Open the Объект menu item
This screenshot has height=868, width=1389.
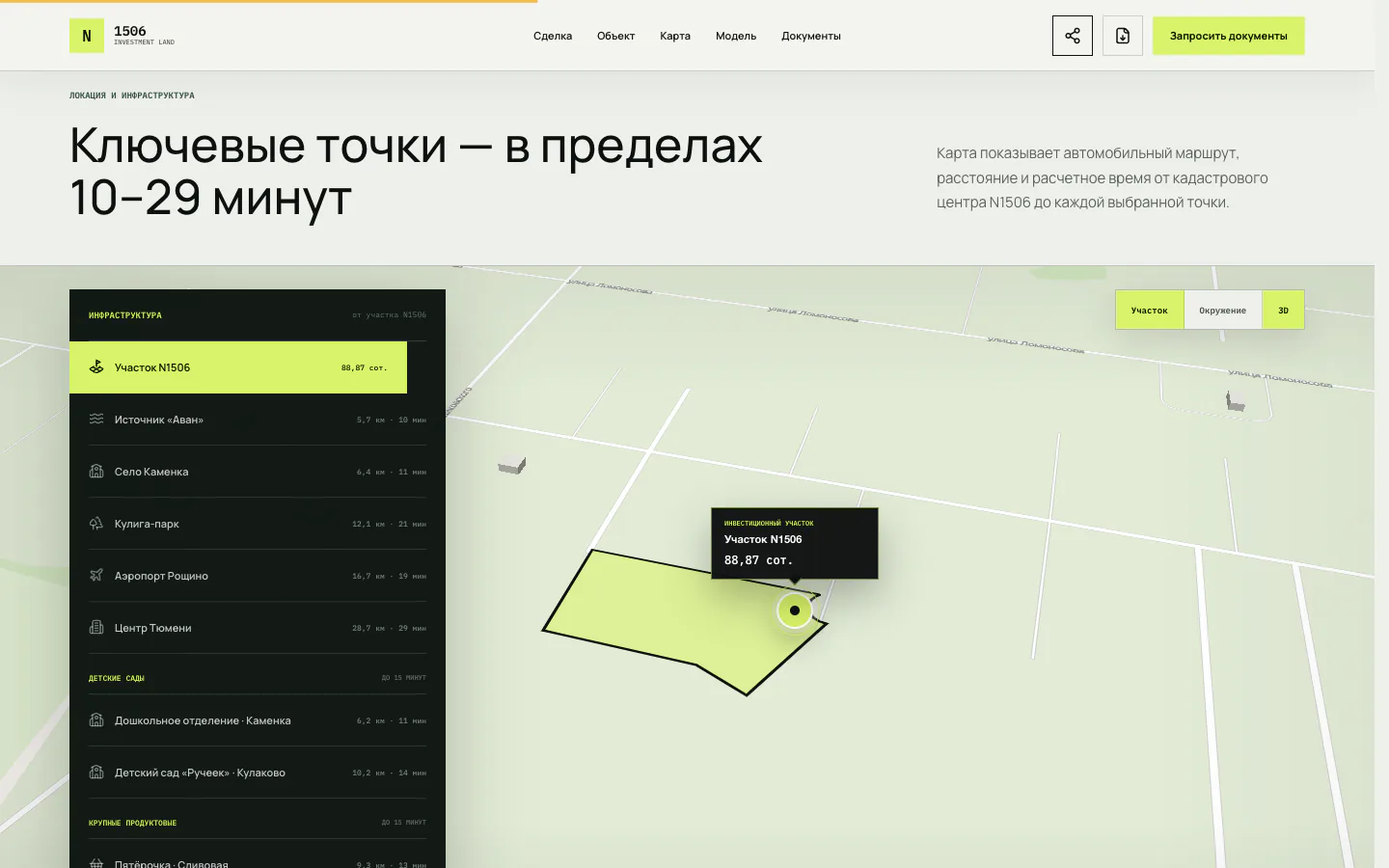pos(615,36)
